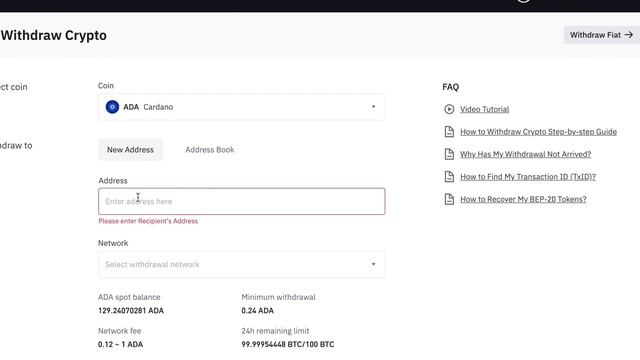
Task: Open How to Recover My BEP-20 Tokens link
Action: 523,199
